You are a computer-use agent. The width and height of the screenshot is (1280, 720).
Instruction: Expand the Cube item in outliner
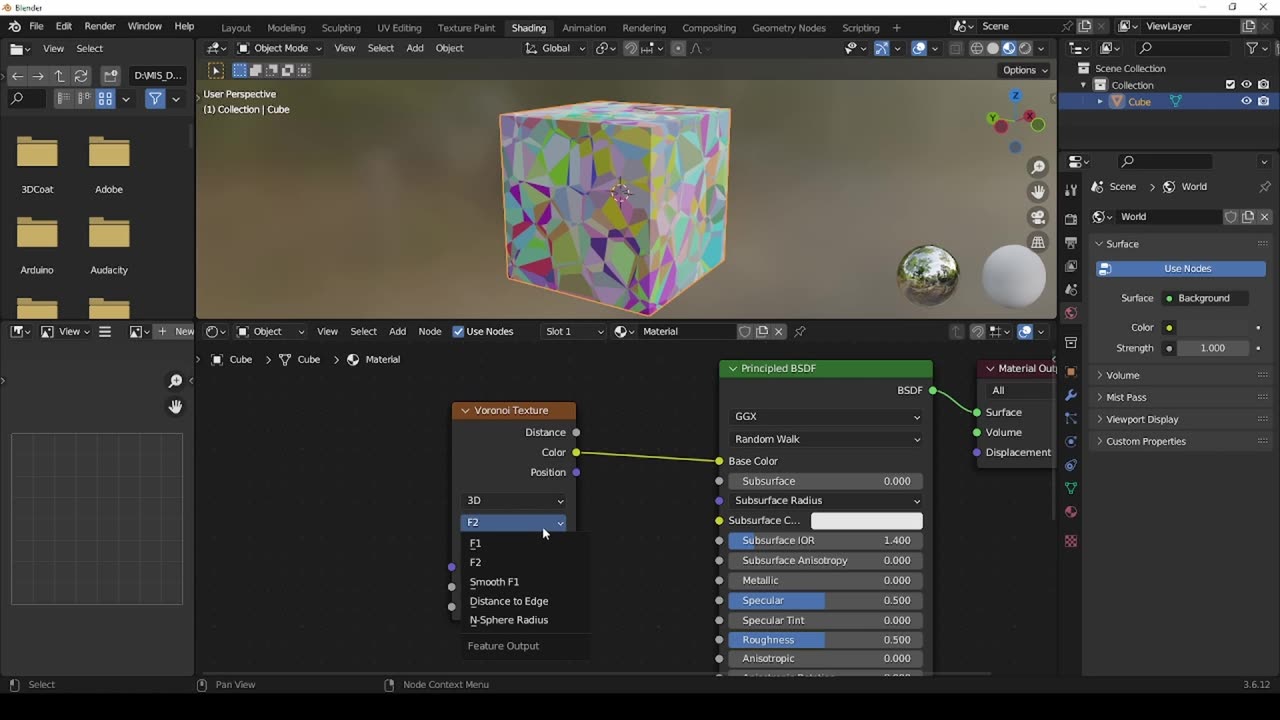tap(1100, 101)
